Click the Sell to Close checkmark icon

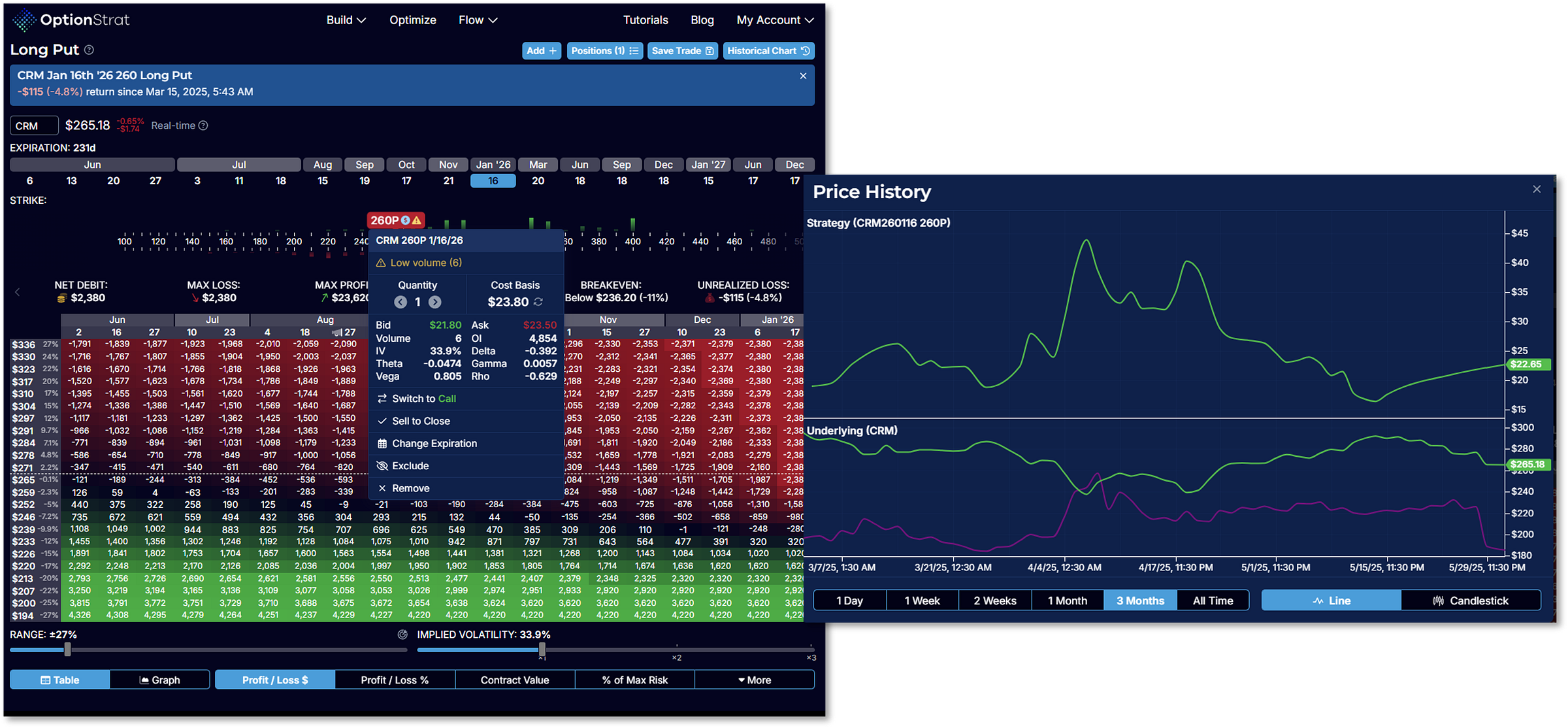tap(382, 421)
